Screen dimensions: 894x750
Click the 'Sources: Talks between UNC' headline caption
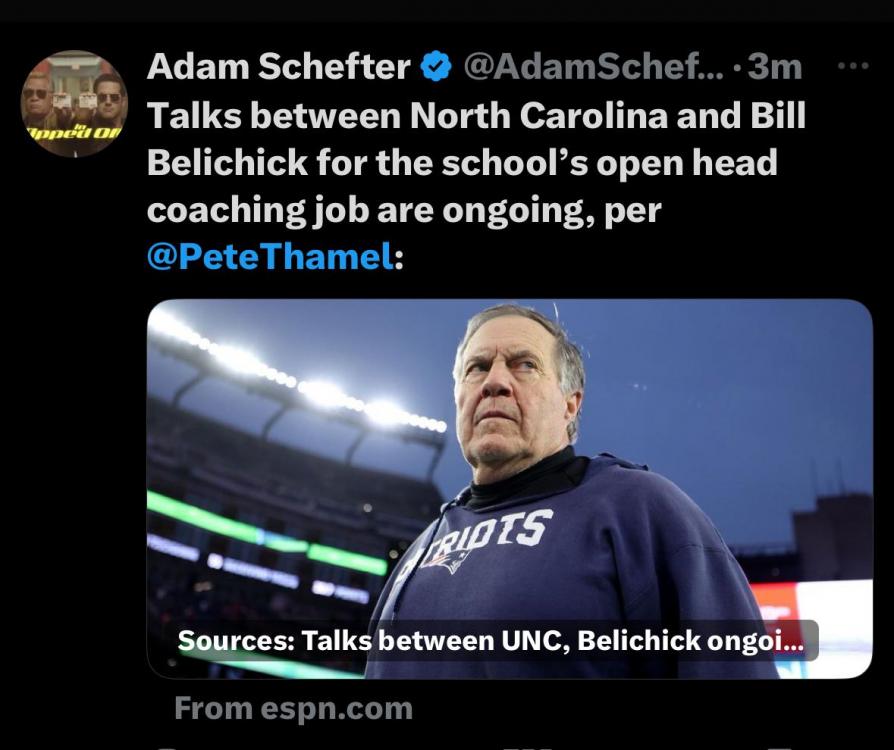pyautogui.click(x=490, y=641)
